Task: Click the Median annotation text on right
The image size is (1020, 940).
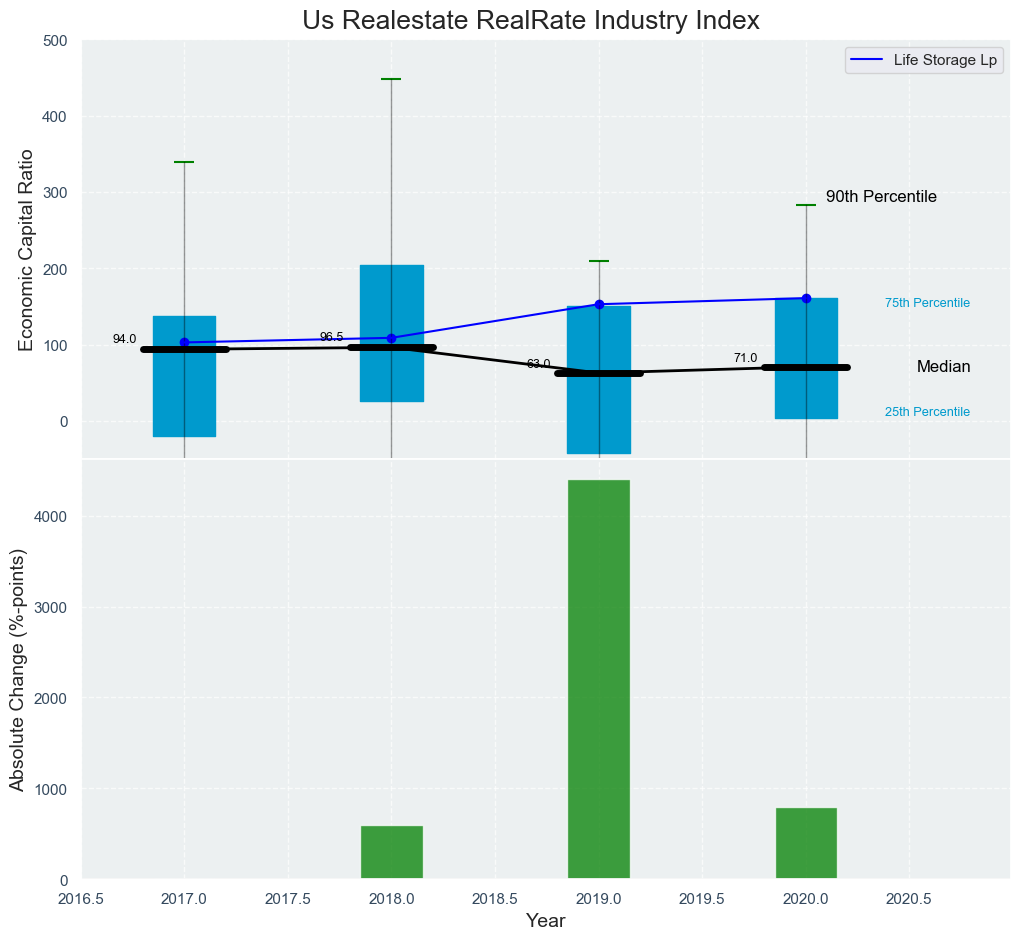Action: click(943, 367)
